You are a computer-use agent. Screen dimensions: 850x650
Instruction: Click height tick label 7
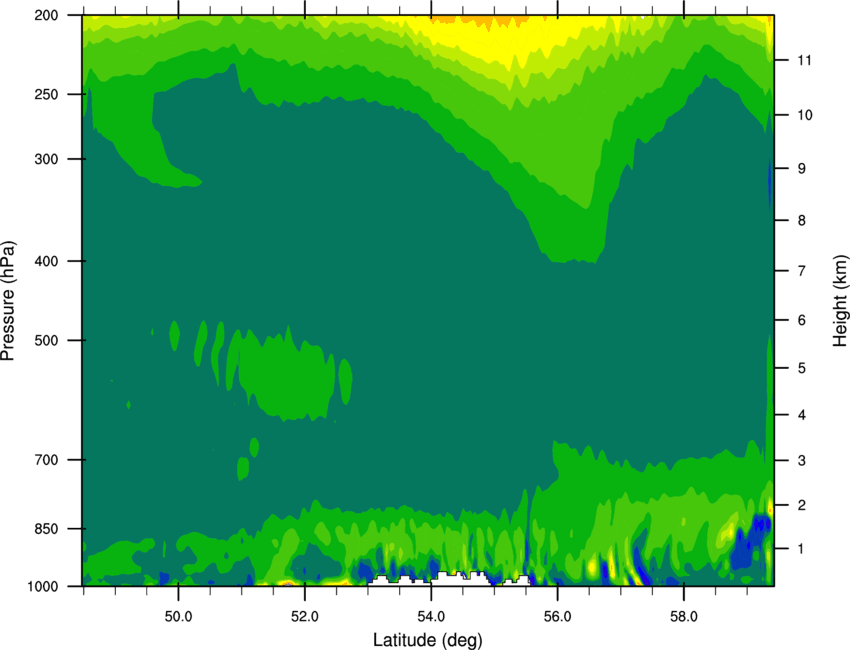802,271
